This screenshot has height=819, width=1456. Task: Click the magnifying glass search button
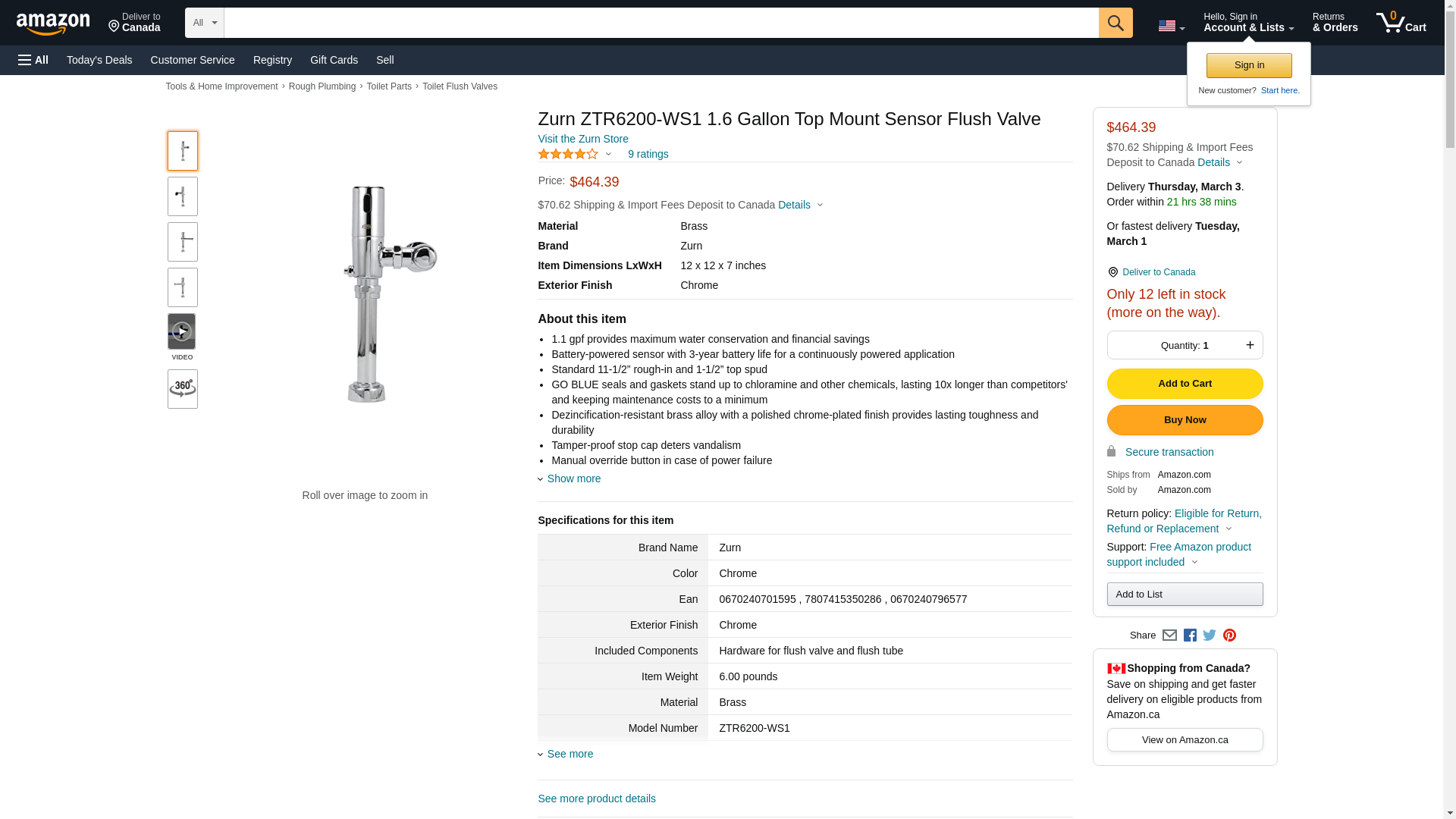pos(1115,23)
